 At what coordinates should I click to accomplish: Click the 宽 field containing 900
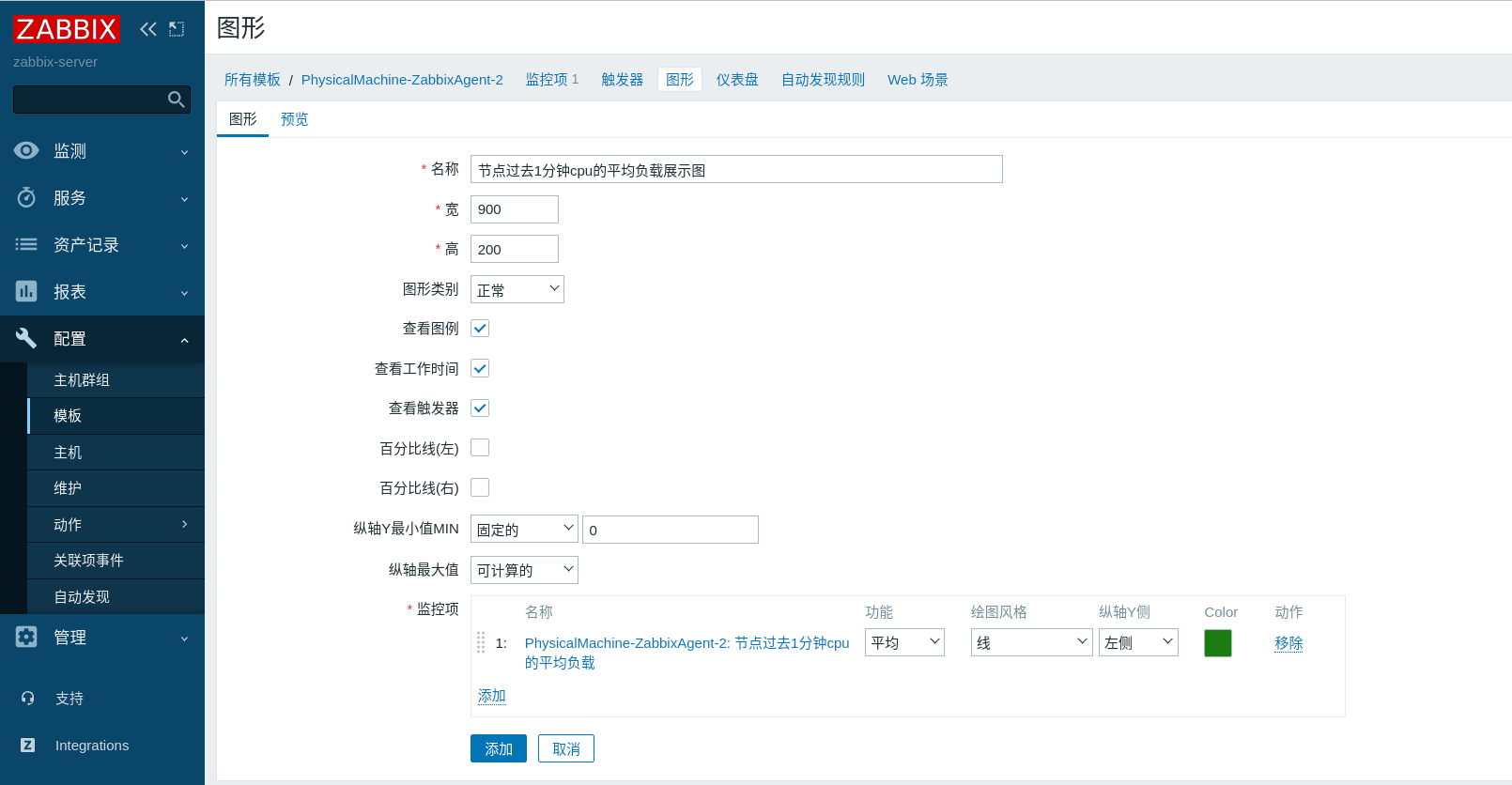coord(515,209)
